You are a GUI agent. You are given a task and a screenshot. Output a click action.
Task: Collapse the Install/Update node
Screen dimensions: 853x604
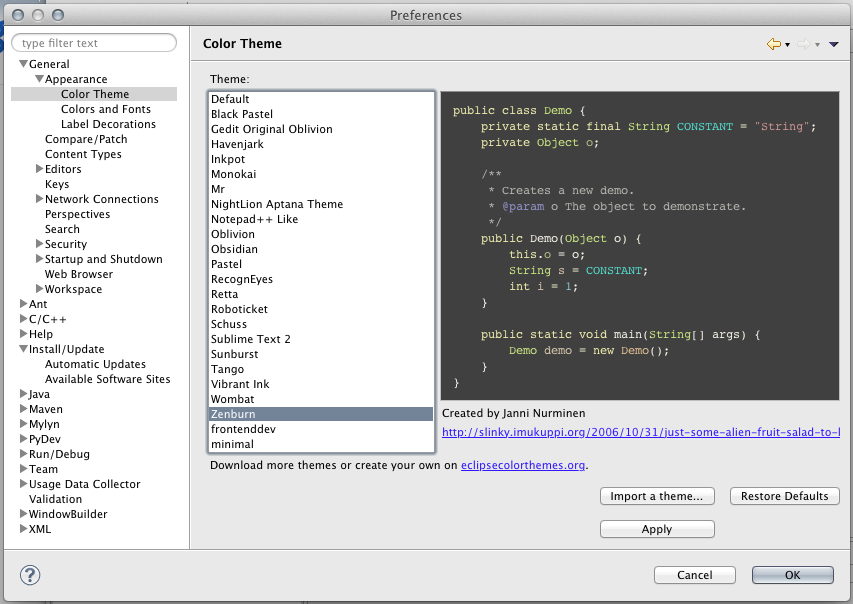click(23, 349)
